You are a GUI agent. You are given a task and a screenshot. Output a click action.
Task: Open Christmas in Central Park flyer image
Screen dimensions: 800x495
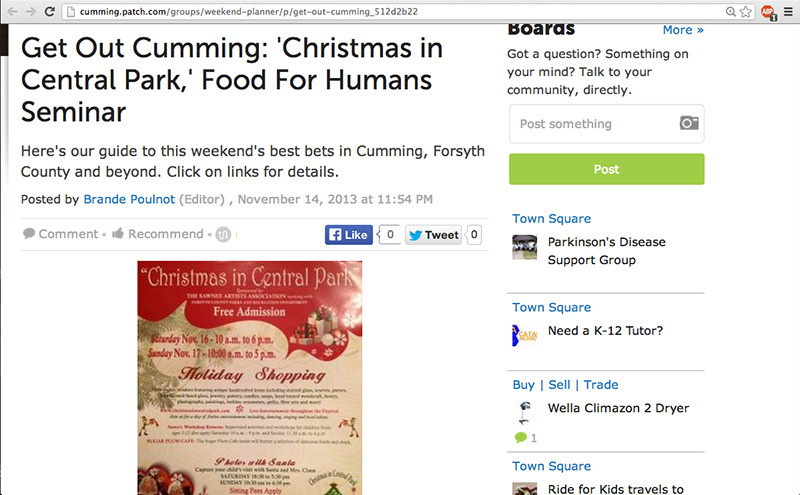pos(249,377)
